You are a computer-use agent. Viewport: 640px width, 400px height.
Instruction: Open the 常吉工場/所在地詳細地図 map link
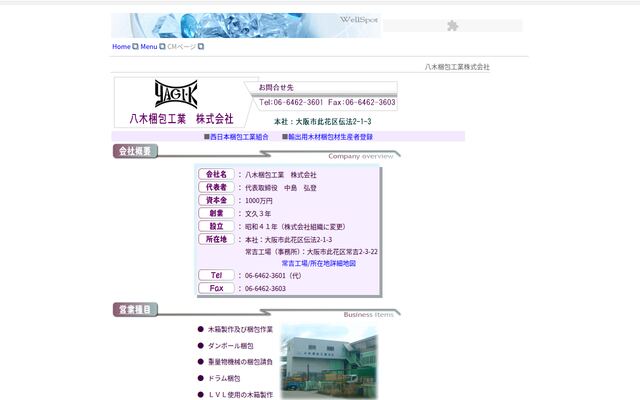(319, 264)
